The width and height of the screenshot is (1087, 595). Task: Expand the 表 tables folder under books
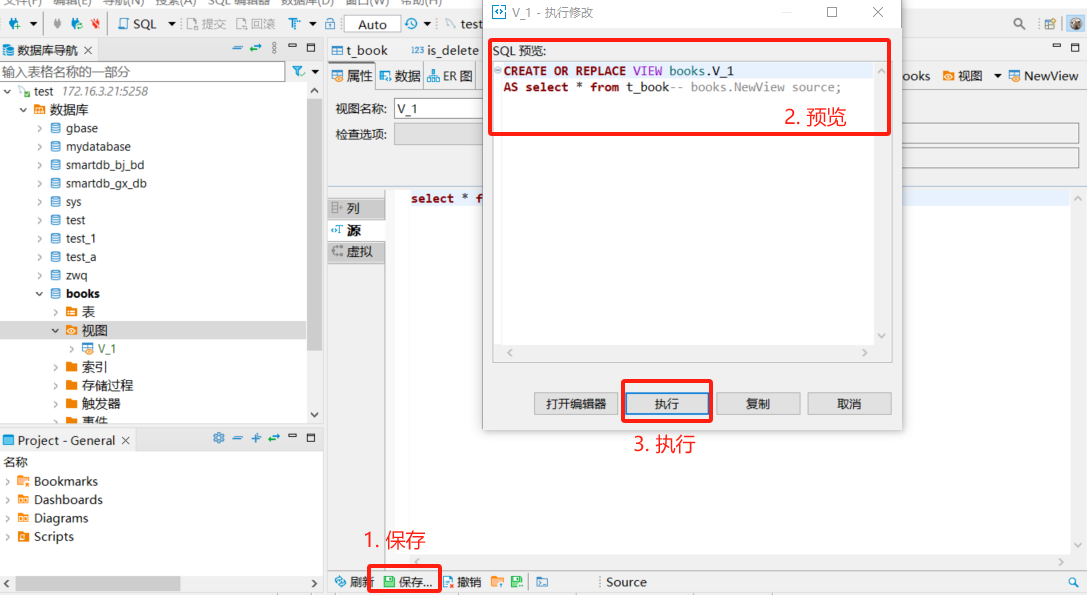(56, 312)
